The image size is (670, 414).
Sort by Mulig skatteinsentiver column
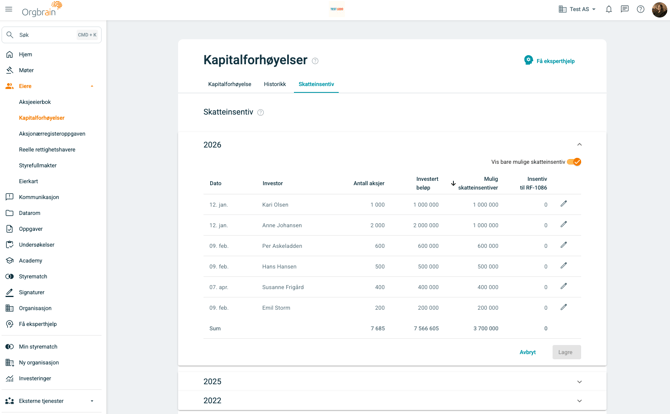(476, 183)
